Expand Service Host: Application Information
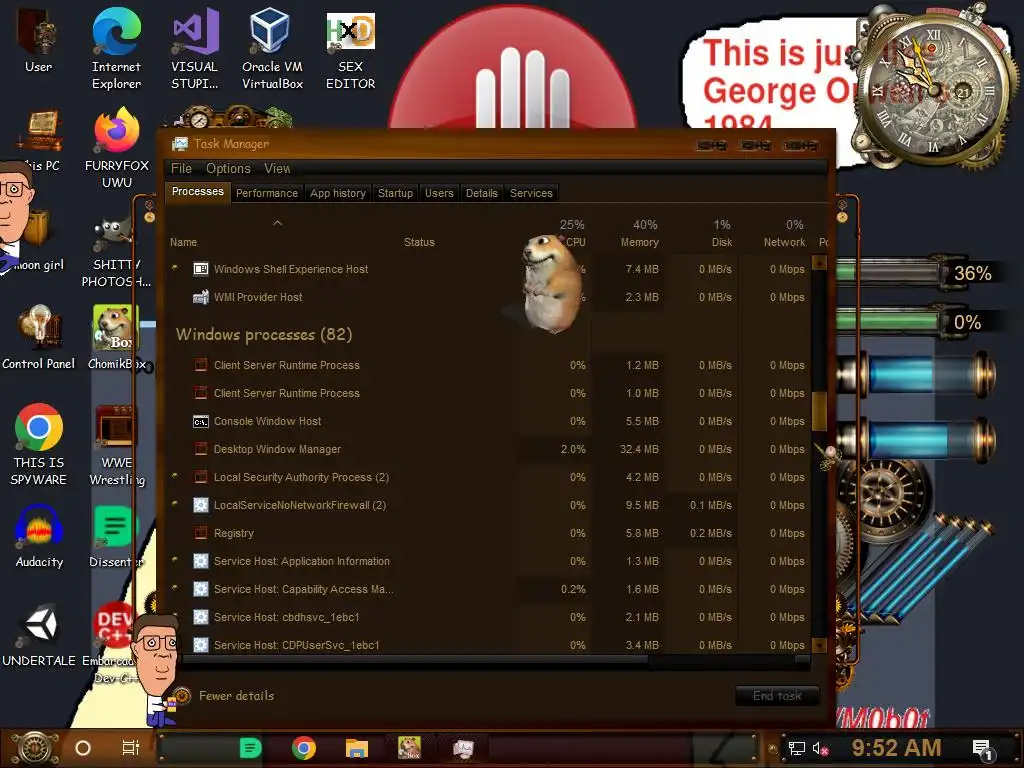This screenshot has height=768, width=1024. pos(175,560)
